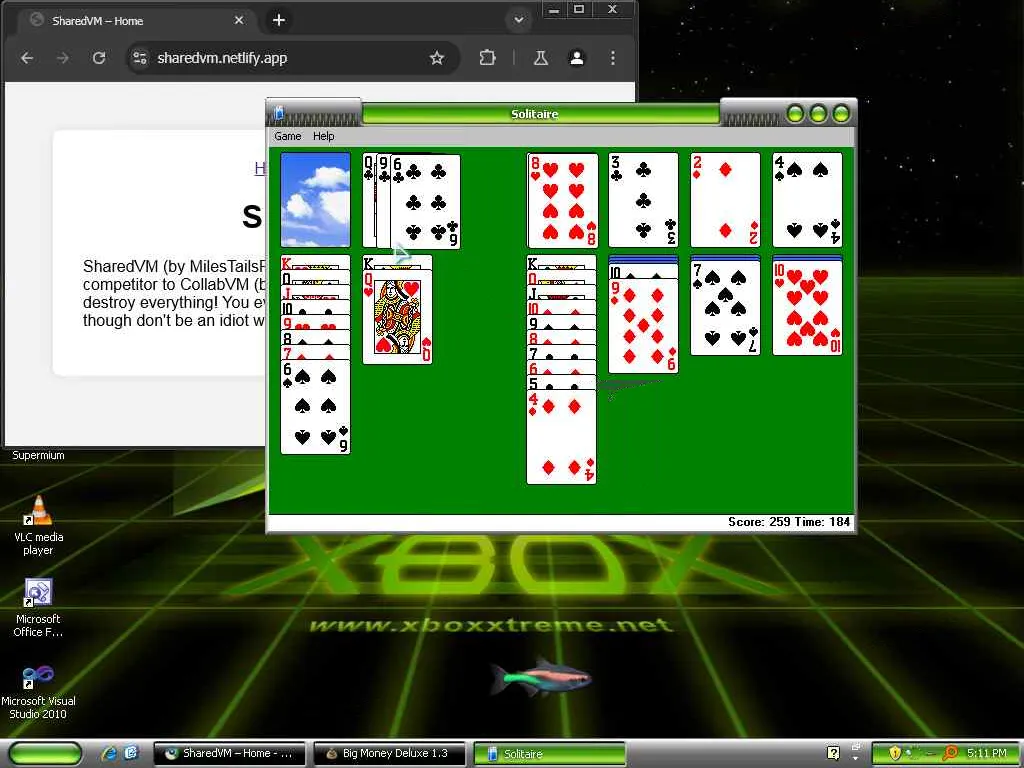The height and width of the screenshot is (768, 1024).
Task: Select the 9 of diamonds tableau card
Action: (643, 327)
